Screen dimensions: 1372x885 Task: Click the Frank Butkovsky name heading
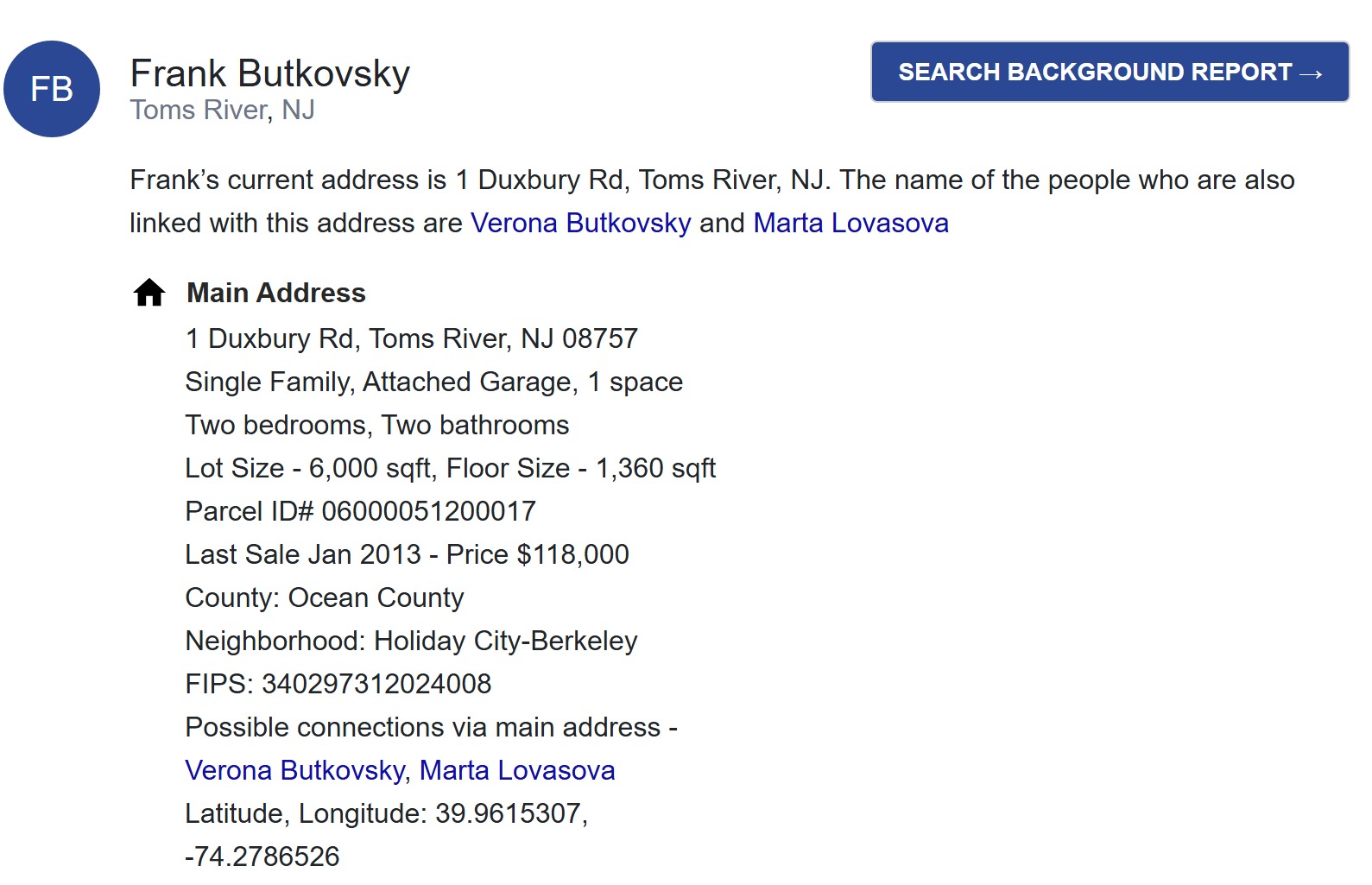269,73
